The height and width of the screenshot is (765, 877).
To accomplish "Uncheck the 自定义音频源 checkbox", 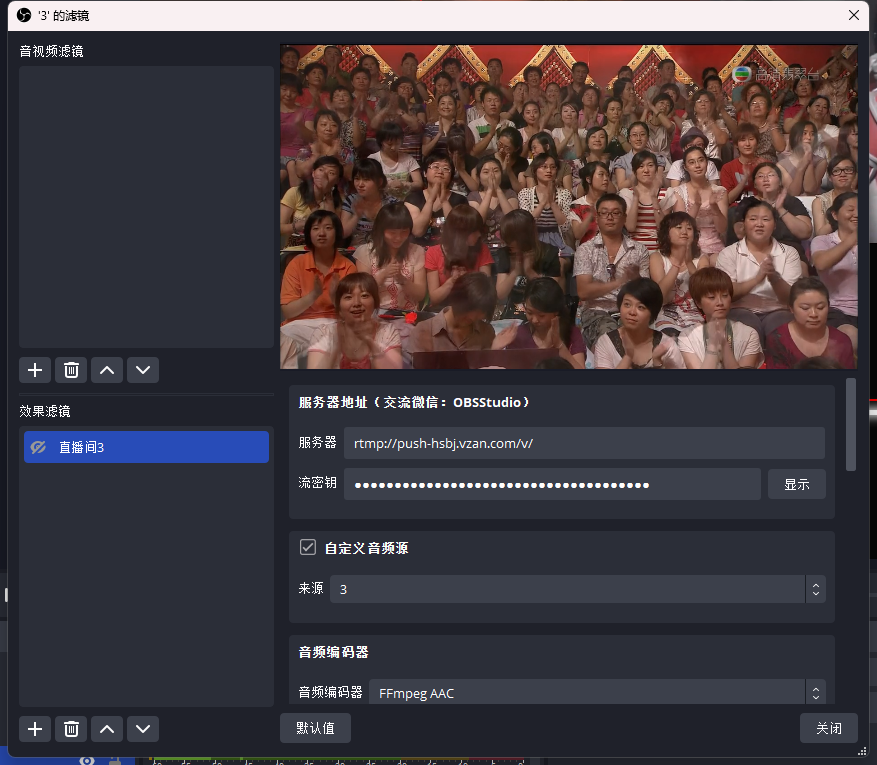I will click(x=308, y=548).
